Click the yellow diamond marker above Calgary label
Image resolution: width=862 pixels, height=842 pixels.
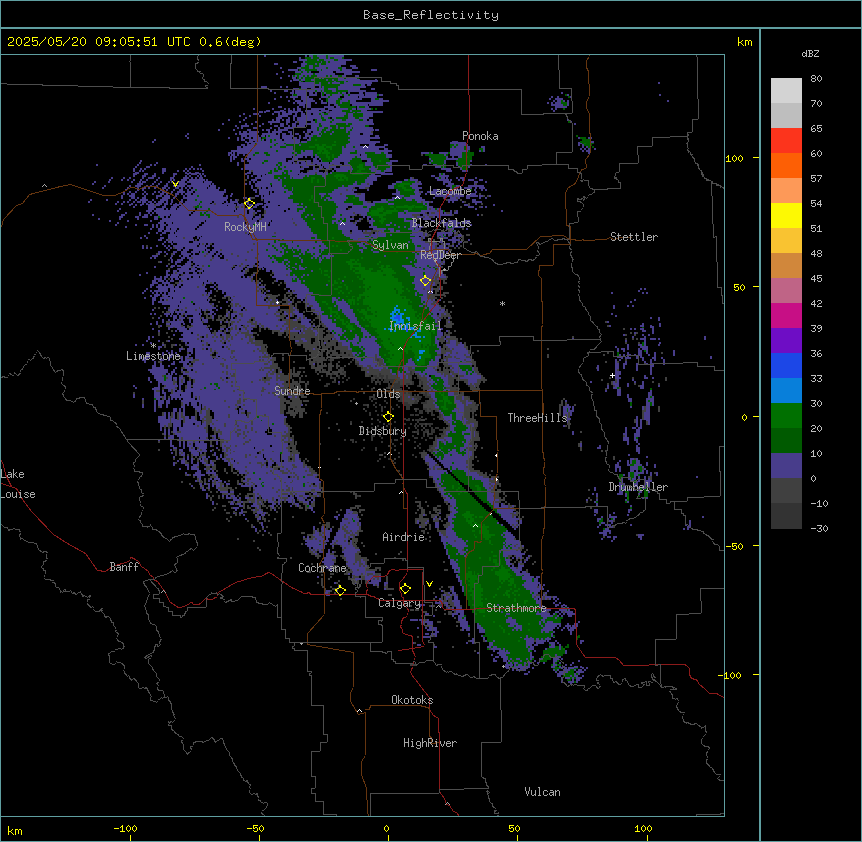click(x=405, y=589)
